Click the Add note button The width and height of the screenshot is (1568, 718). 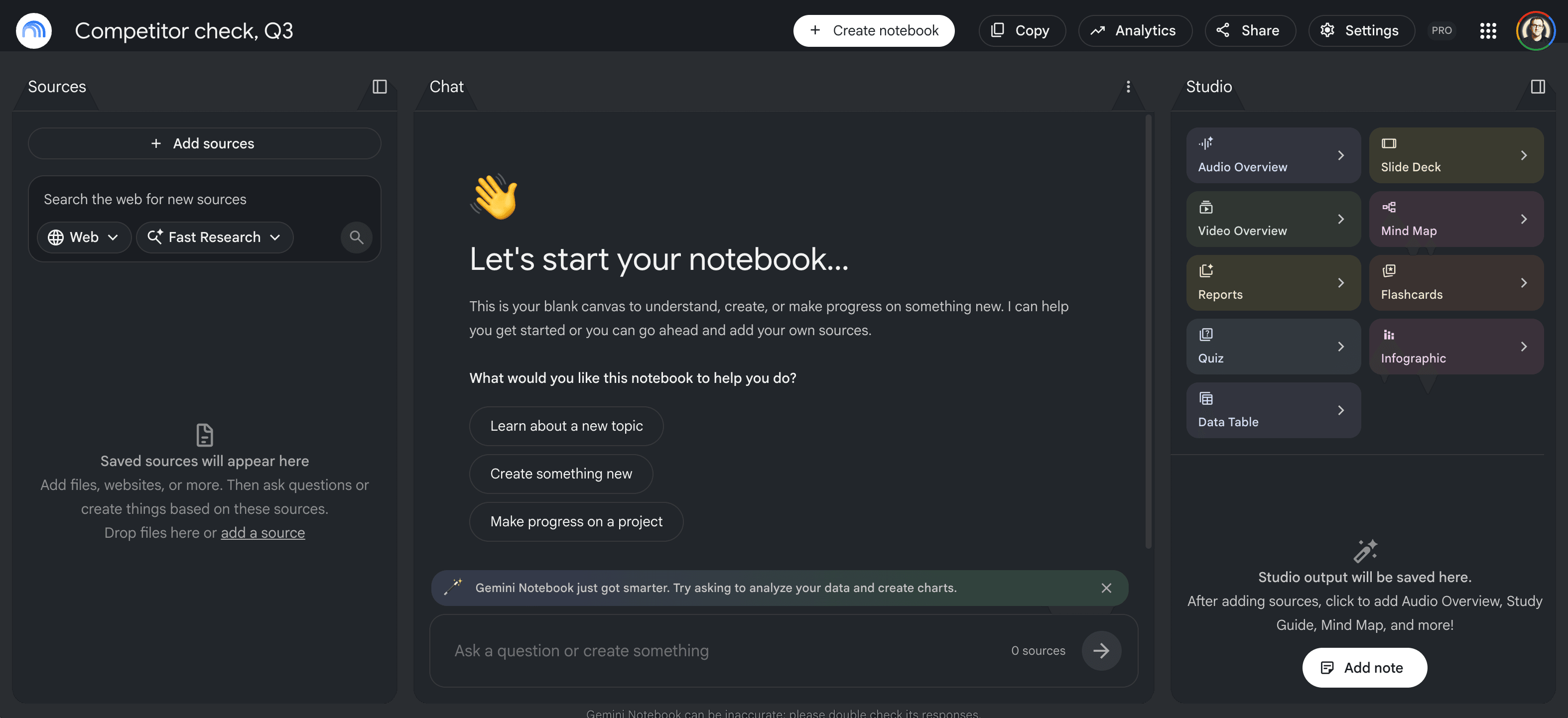tap(1364, 668)
